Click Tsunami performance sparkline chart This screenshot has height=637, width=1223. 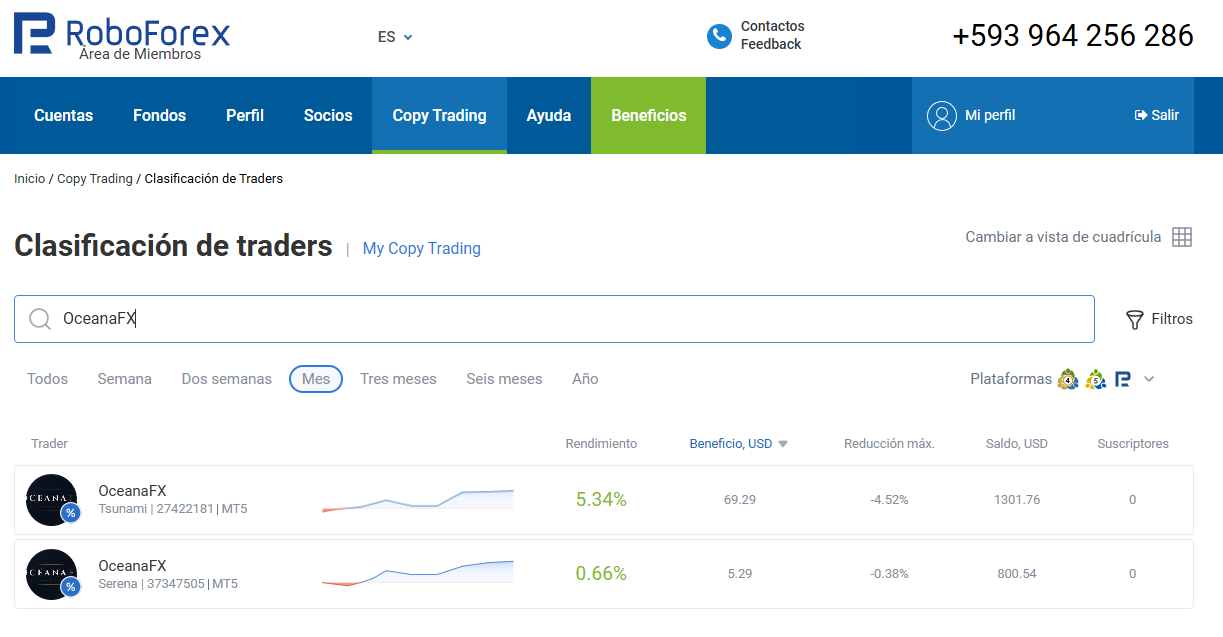pyautogui.click(x=418, y=500)
